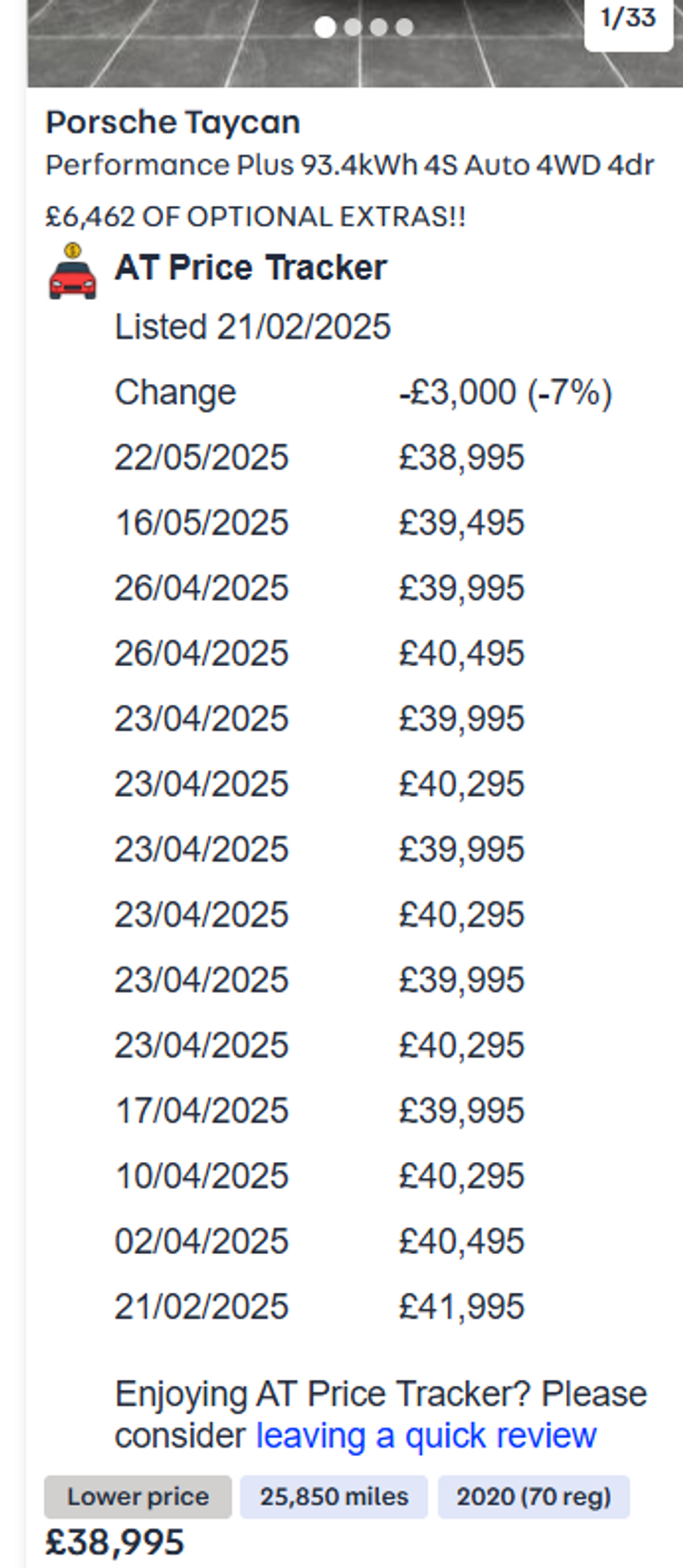Viewport: 683px width, 1568px height.
Task: Click the bold £38,995 listing price
Action: tap(115, 1542)
